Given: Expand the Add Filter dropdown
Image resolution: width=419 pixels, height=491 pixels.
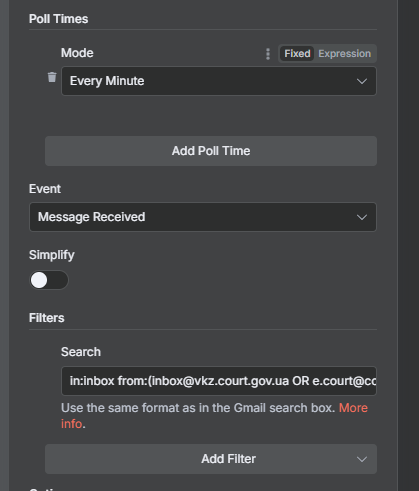Looking at the screenshot, I should pos(211,459).
